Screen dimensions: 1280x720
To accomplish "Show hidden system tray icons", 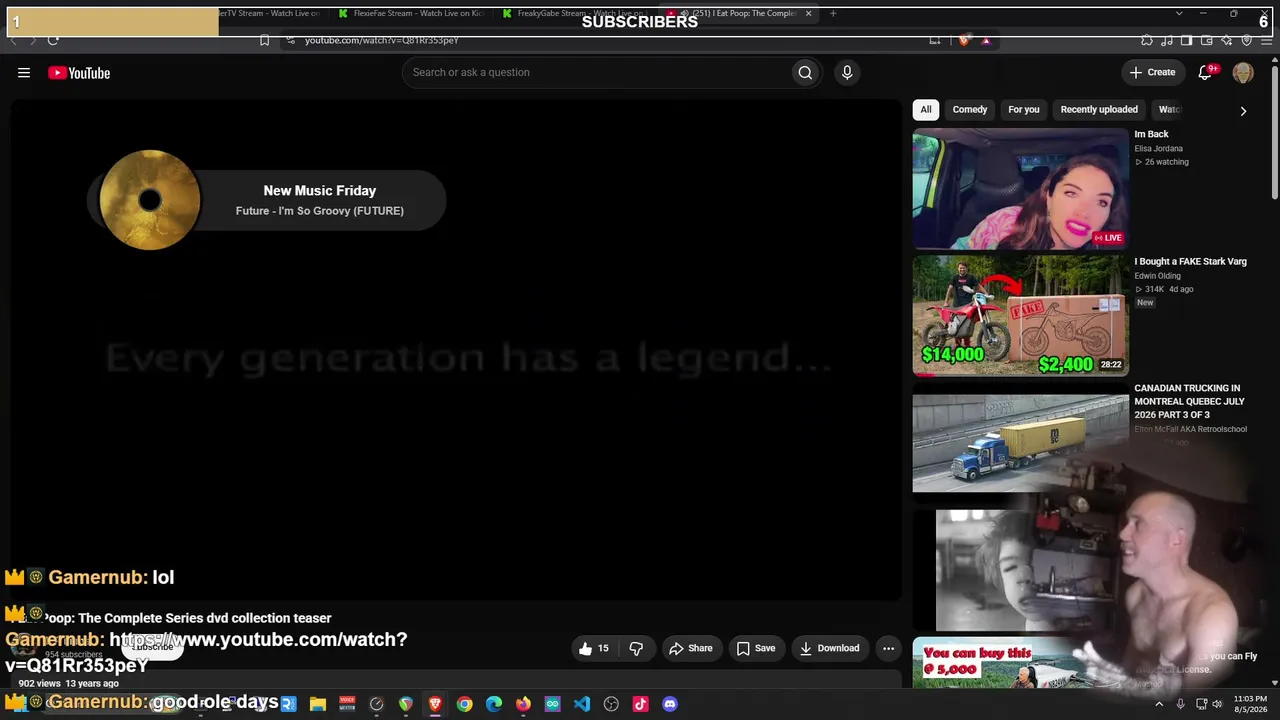I will point(1159,704).
